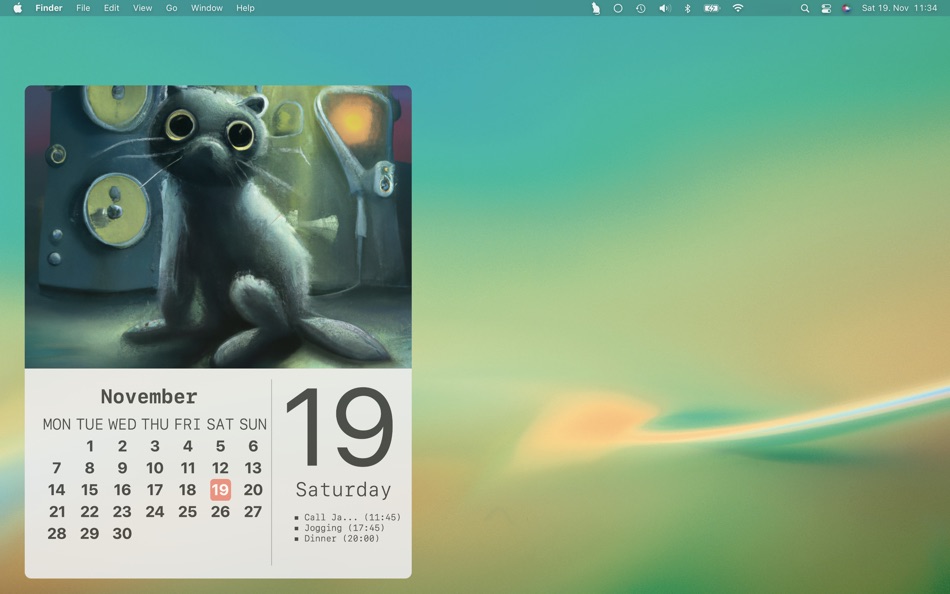950x594 pixels.
Task: Open the Bluetooth status icon
Action: 687,8
